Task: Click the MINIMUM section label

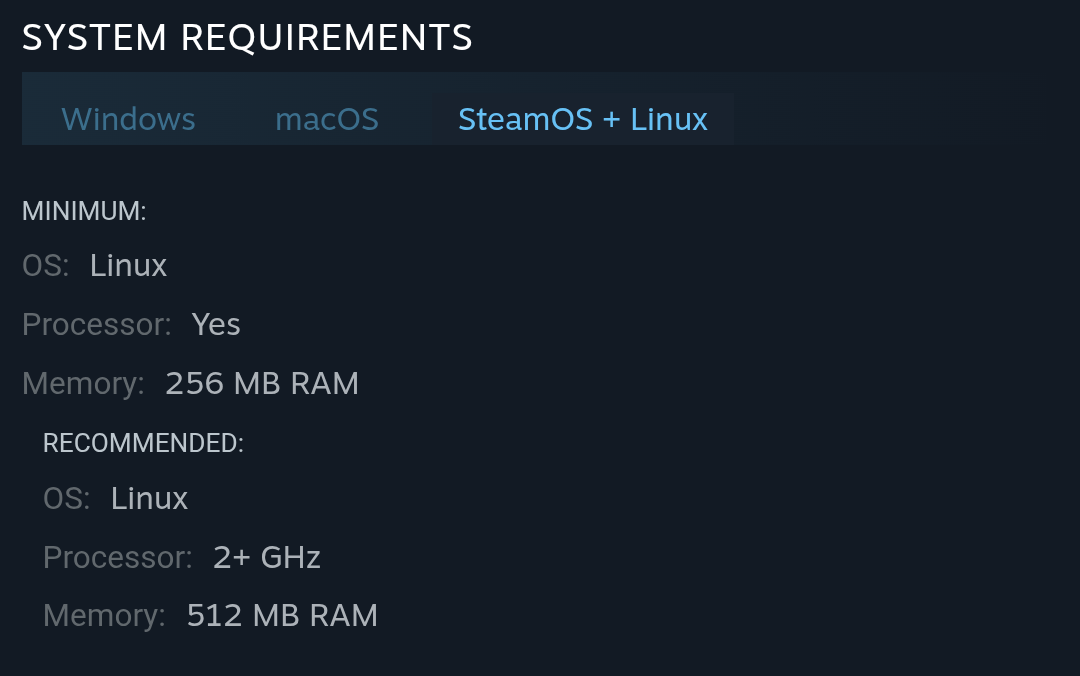Action: tap(84, 211)
